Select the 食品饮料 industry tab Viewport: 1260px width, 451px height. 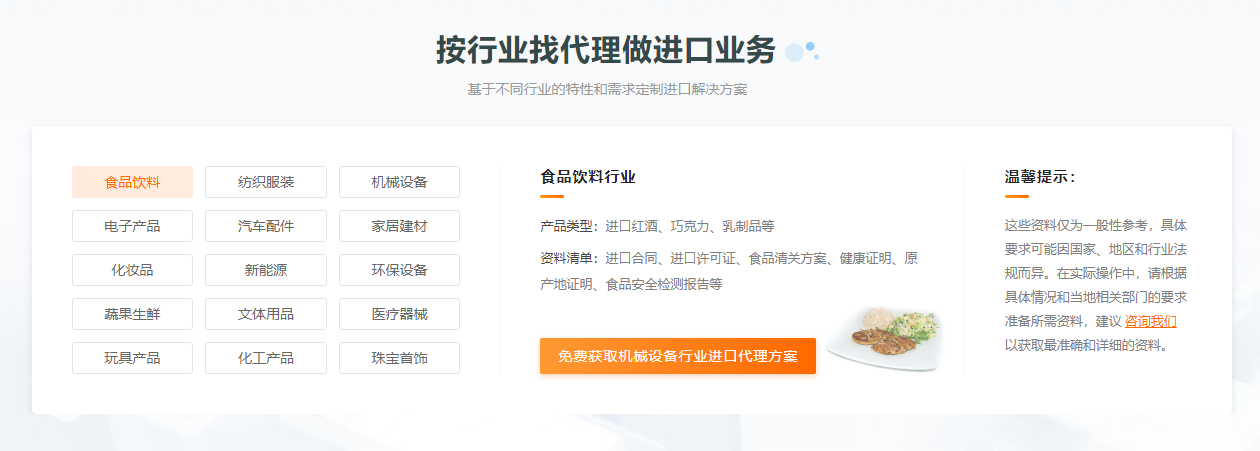pyautogui.click(x=132, y=182)
